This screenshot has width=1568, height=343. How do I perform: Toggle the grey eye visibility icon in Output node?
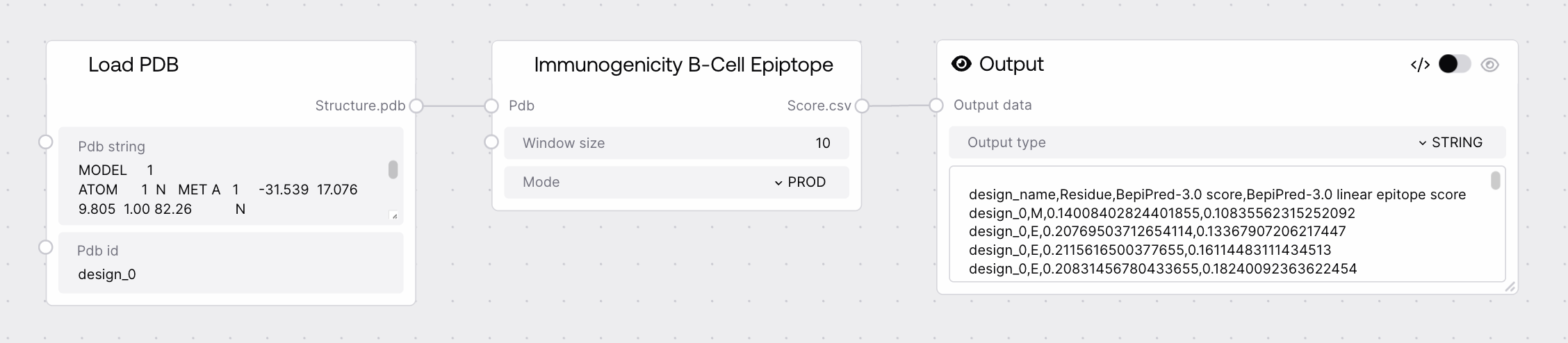(1489, 65)
